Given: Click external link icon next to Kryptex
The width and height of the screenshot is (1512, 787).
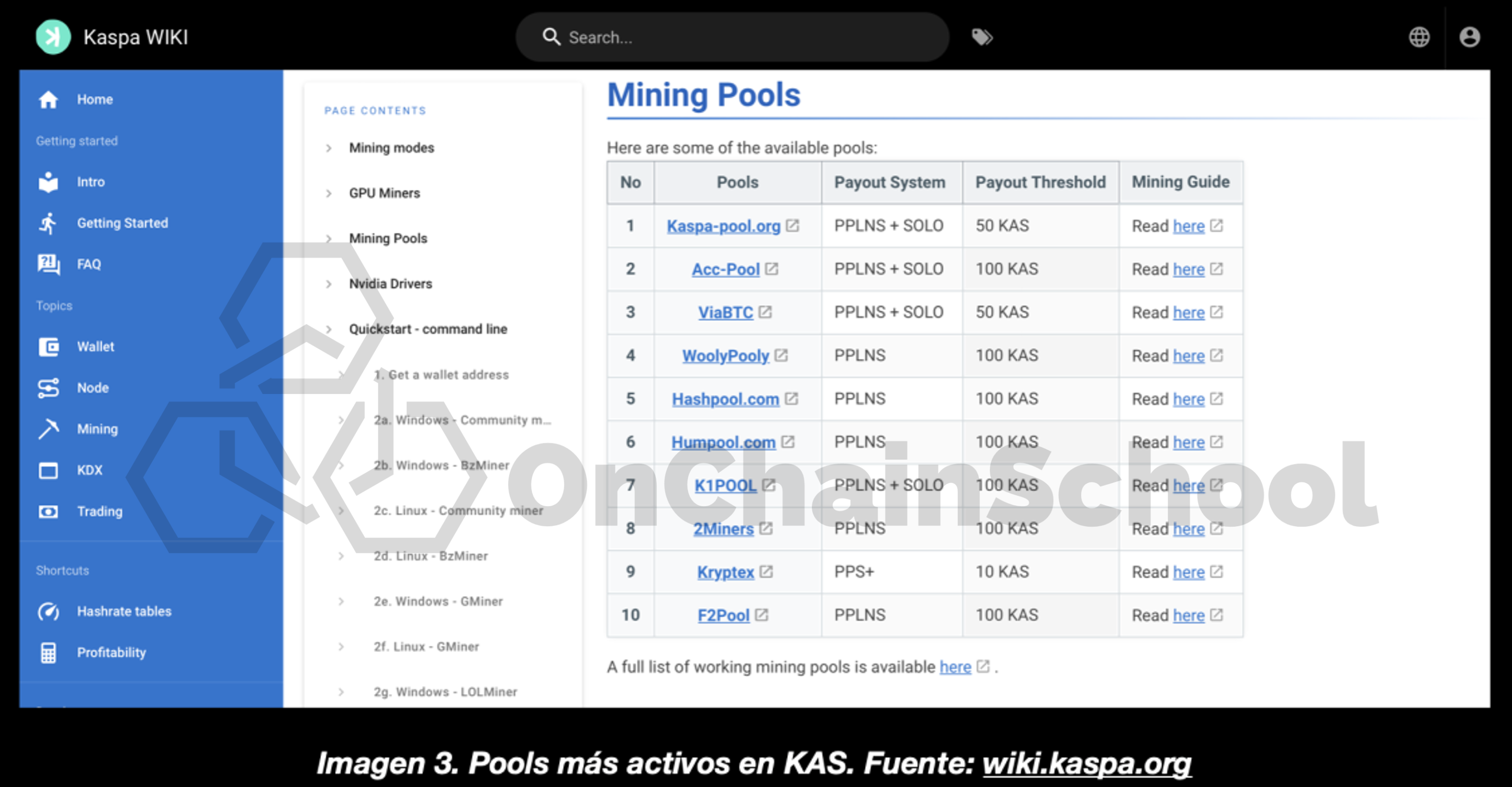Looking at the screenshot, I should [766, 572].
